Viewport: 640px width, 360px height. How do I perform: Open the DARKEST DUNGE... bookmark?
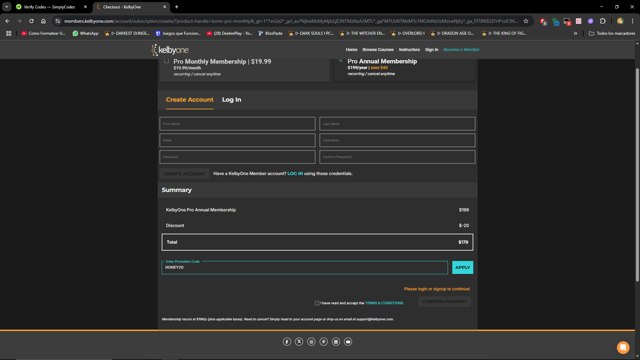pos(127,33)
